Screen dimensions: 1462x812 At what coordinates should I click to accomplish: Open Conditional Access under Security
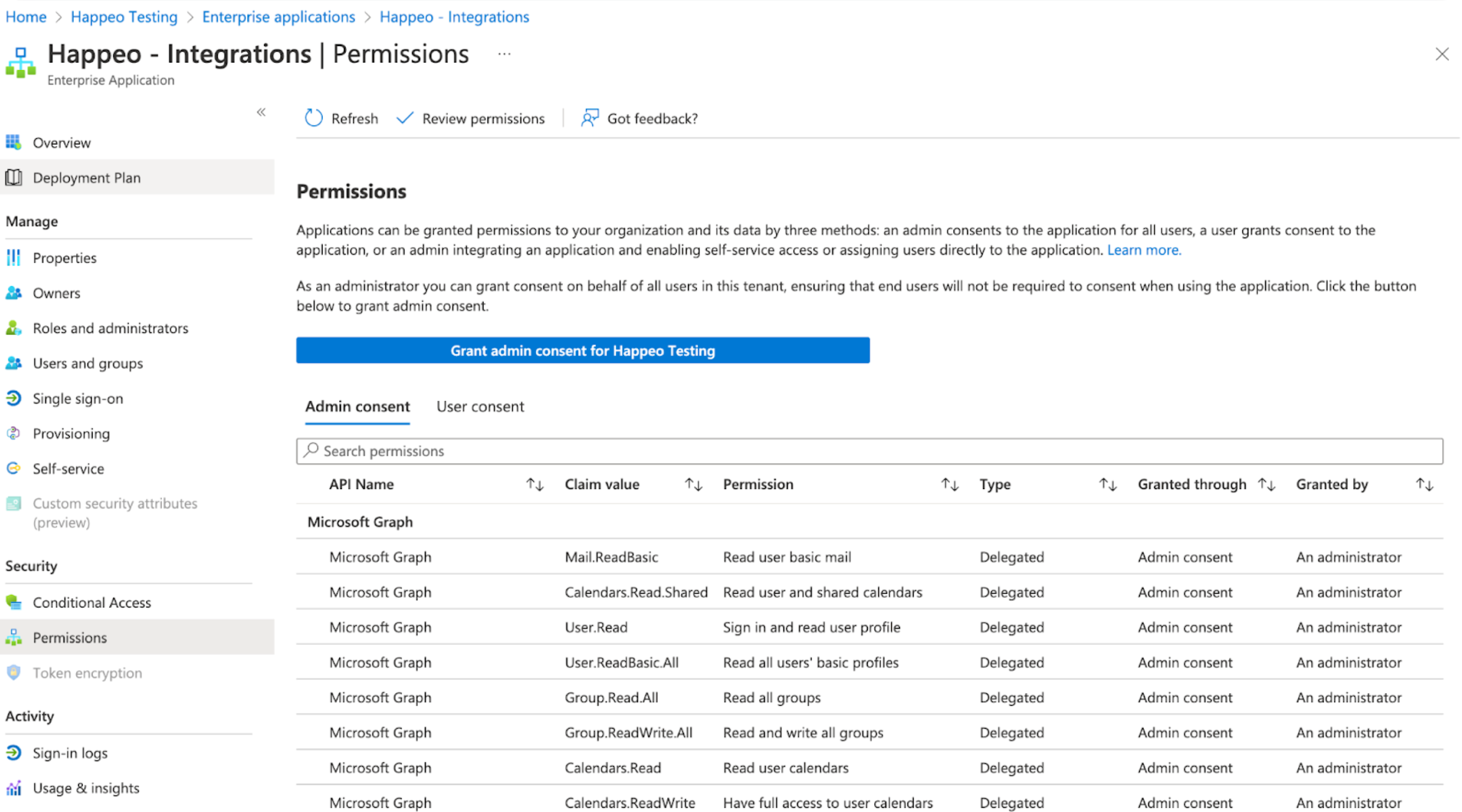point(92,602)
